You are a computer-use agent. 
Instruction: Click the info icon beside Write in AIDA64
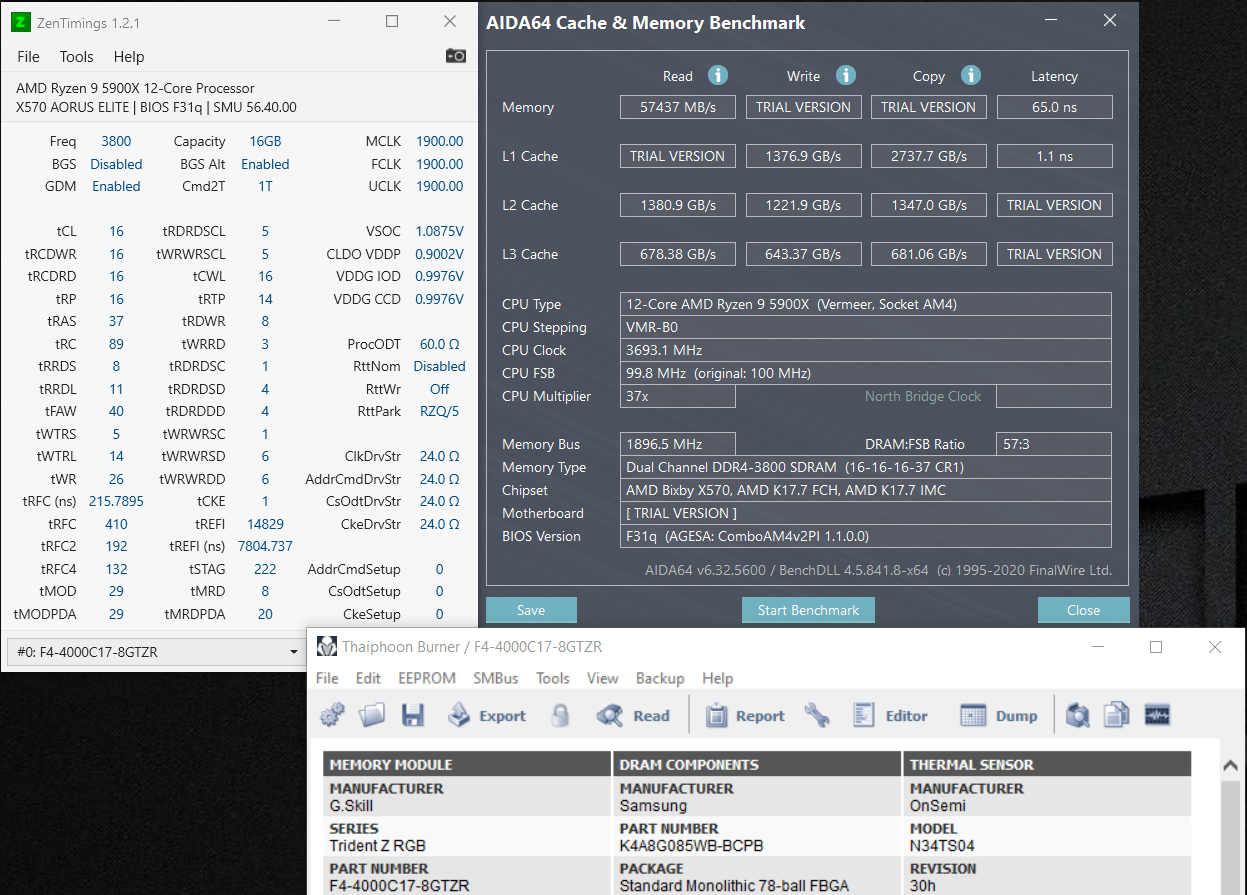[x=846, y=75]
